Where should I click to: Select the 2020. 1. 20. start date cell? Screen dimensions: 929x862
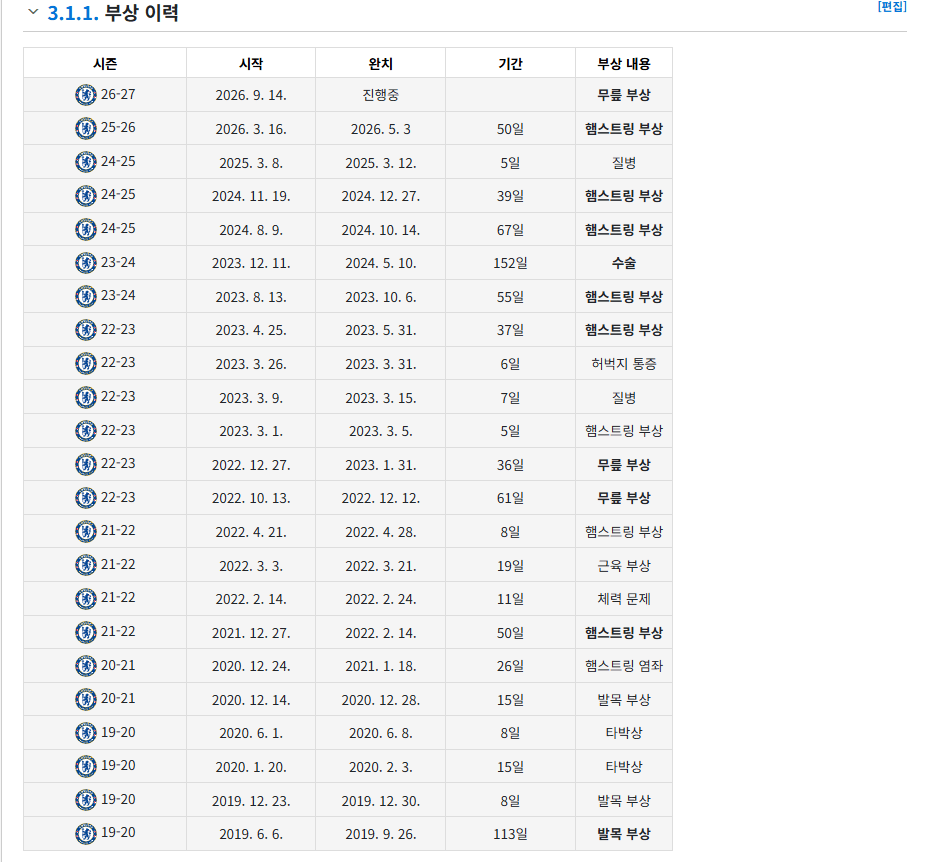(x=251, y=767)
